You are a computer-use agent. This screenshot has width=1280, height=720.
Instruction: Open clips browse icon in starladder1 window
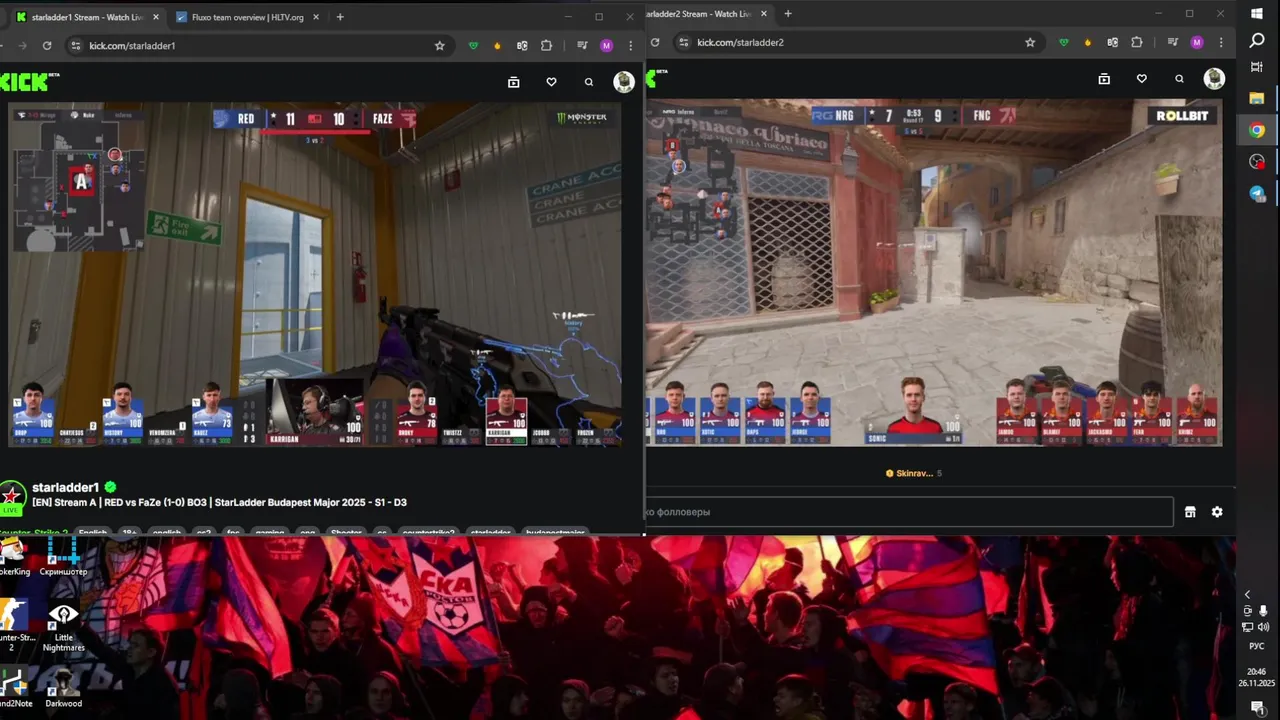514,82
